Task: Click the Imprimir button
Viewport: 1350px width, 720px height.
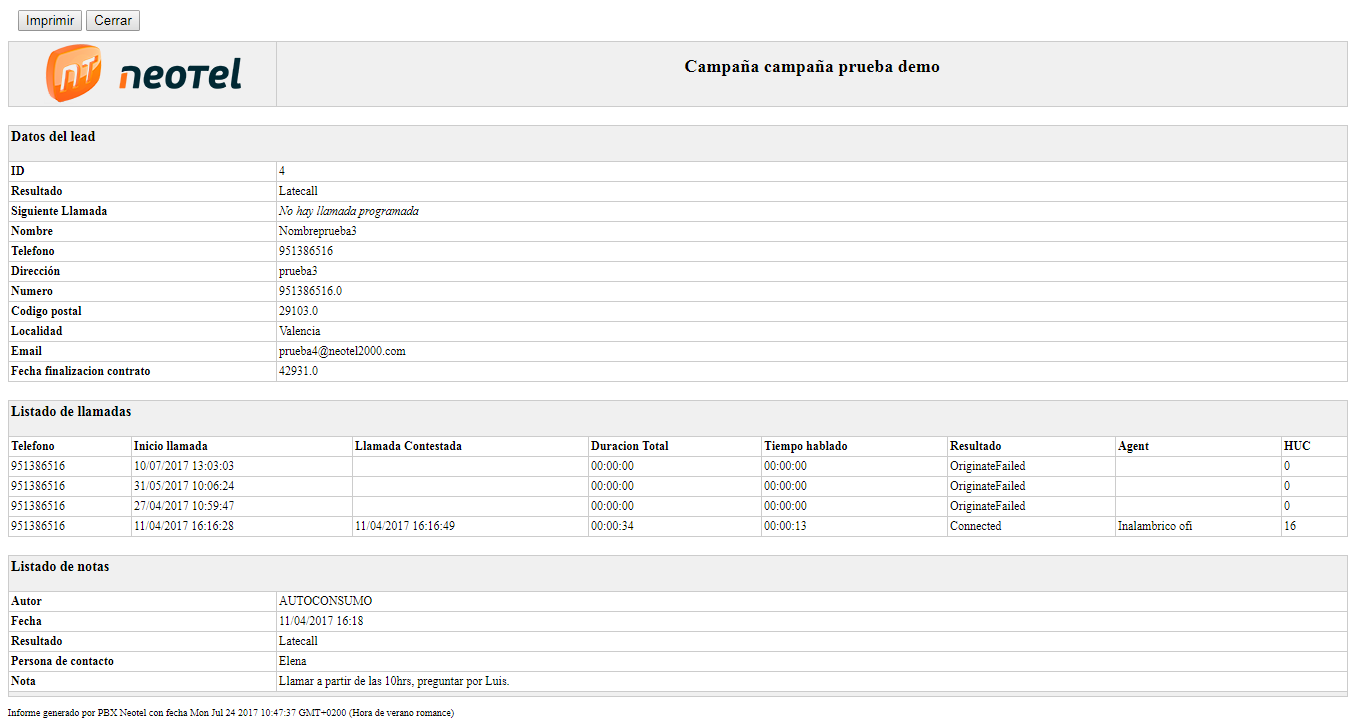Action: click(x=50, y=21)
